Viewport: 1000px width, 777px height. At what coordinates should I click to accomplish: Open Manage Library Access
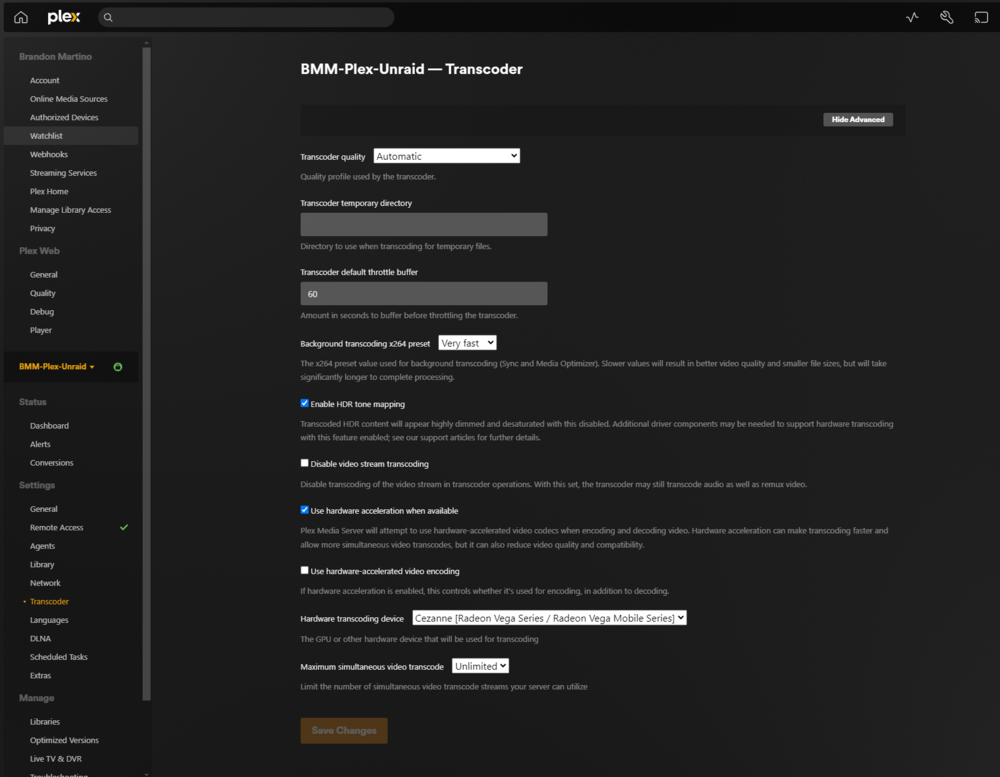tap(70, 210)
